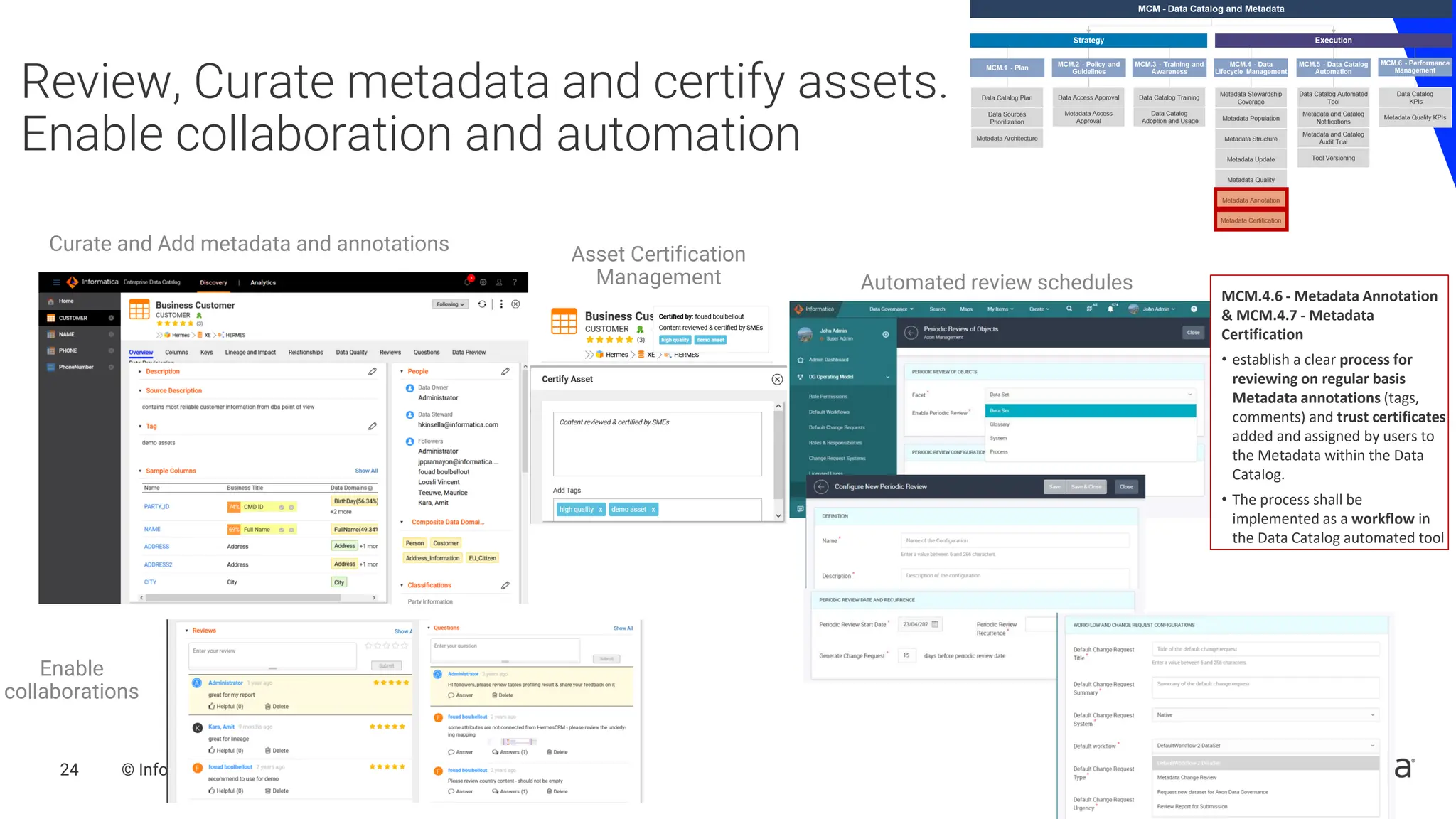Go back from Periodic Review of Objects
The height and width of the screenshot is (819, 1456).
[911, 333]
